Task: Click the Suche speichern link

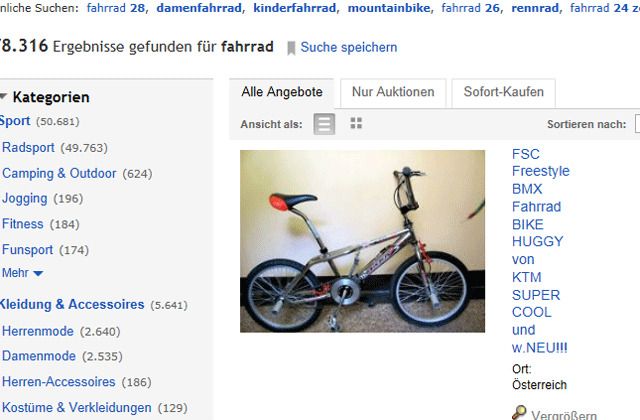Action: pyautogui.click(x=349, y=47)
